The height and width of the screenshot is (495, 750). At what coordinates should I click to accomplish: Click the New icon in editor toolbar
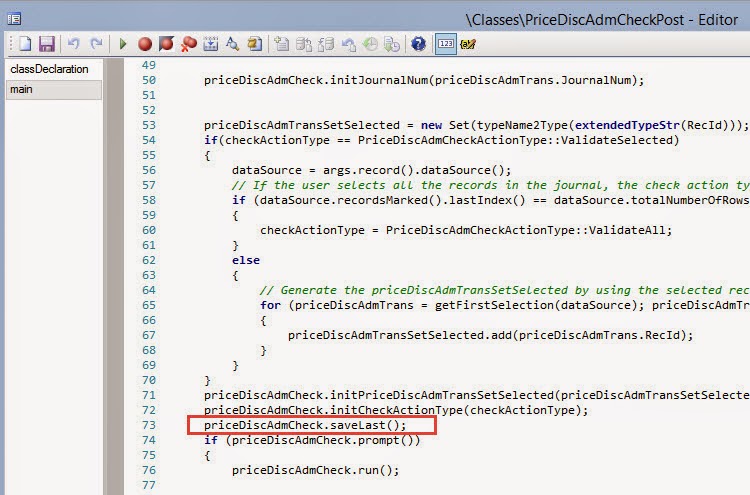click(24, 44)
